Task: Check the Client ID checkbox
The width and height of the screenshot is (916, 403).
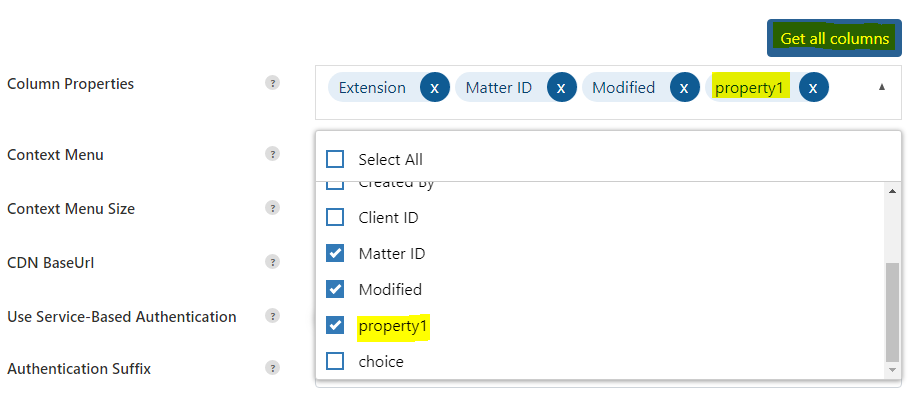Action: 335,217
